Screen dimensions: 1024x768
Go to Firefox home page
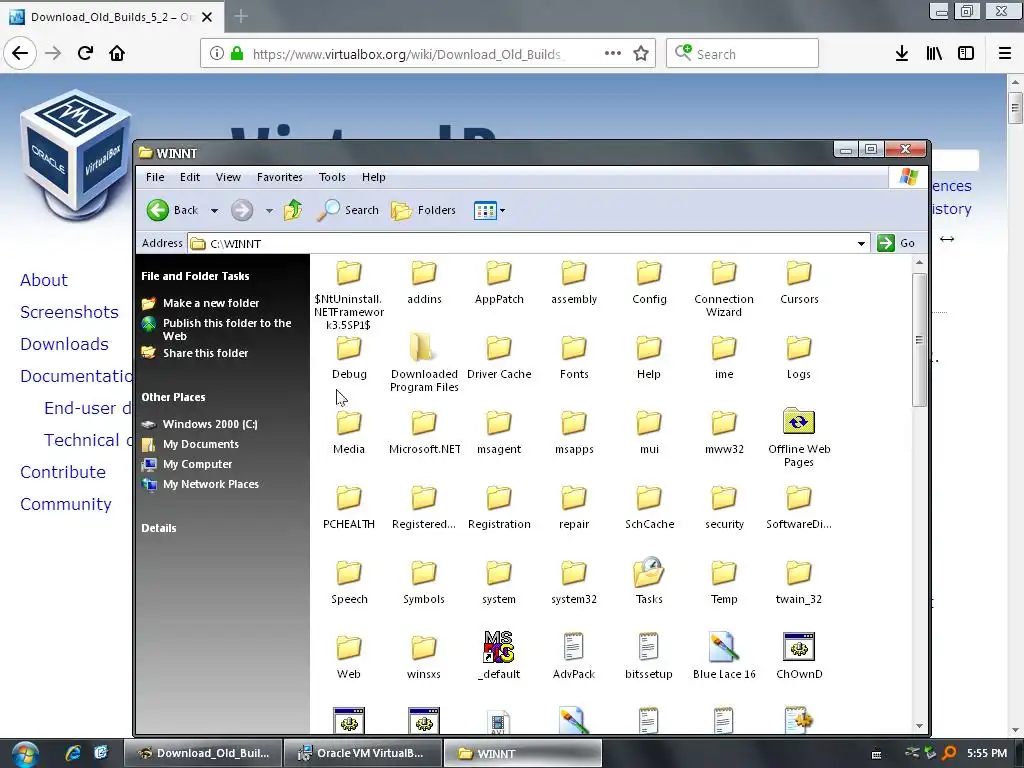pyautogui.click(x=117, y=53)
